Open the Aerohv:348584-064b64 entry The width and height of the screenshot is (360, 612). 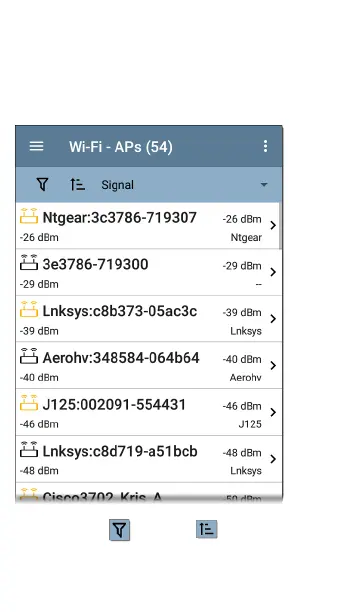(148, 365)
